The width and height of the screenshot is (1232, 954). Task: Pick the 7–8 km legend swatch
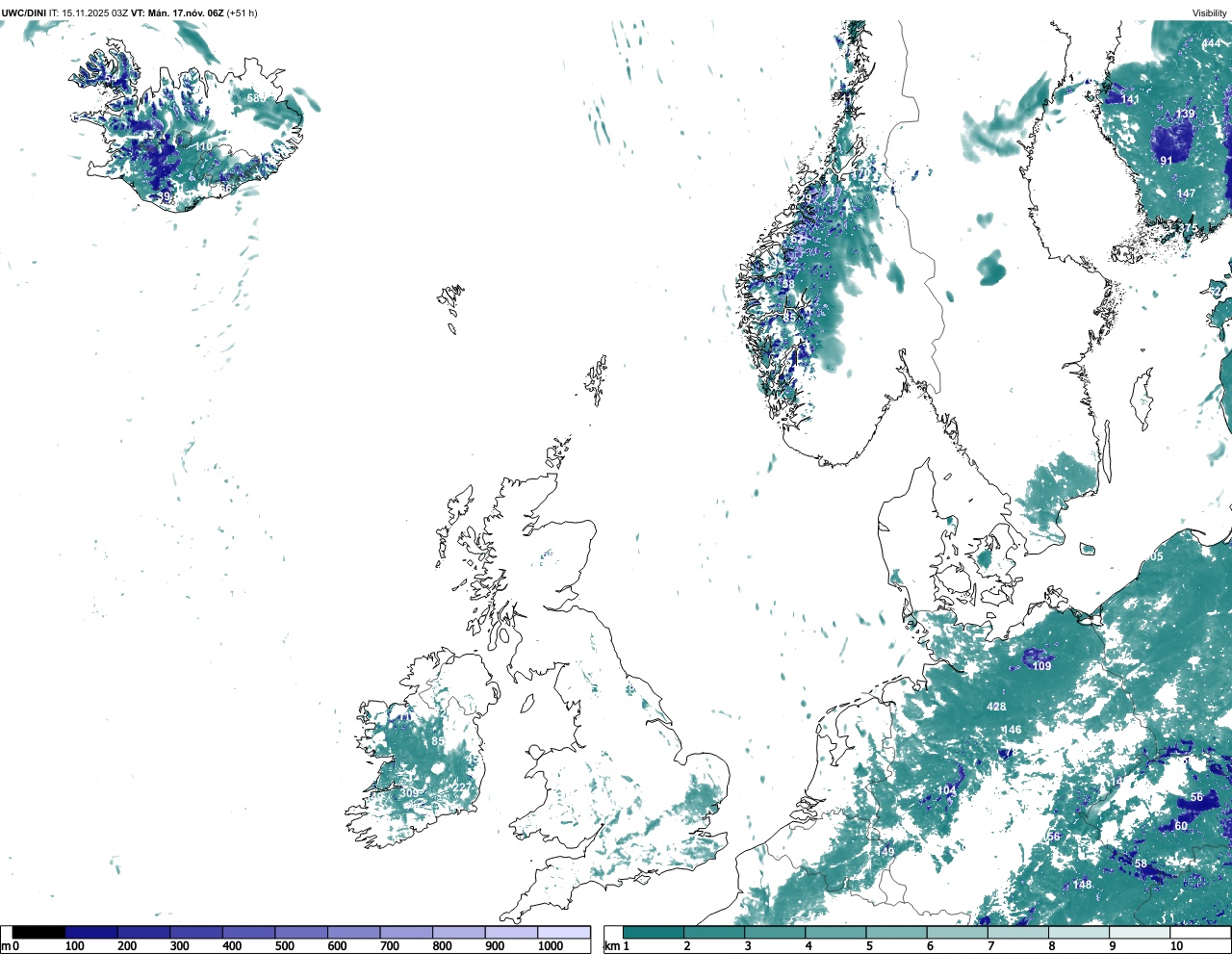[x=1017, y=933]
